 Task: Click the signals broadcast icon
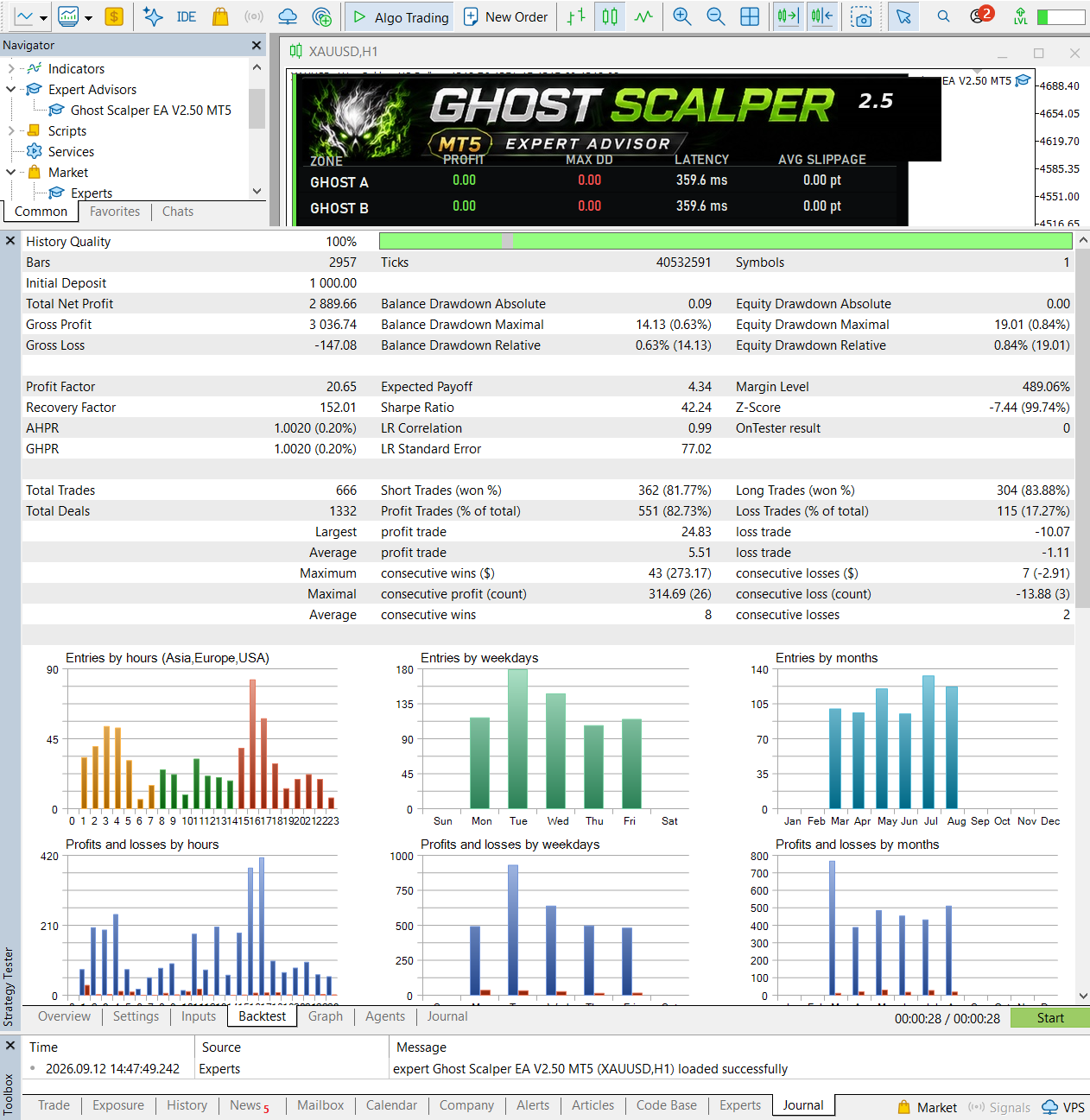point(254,16)
